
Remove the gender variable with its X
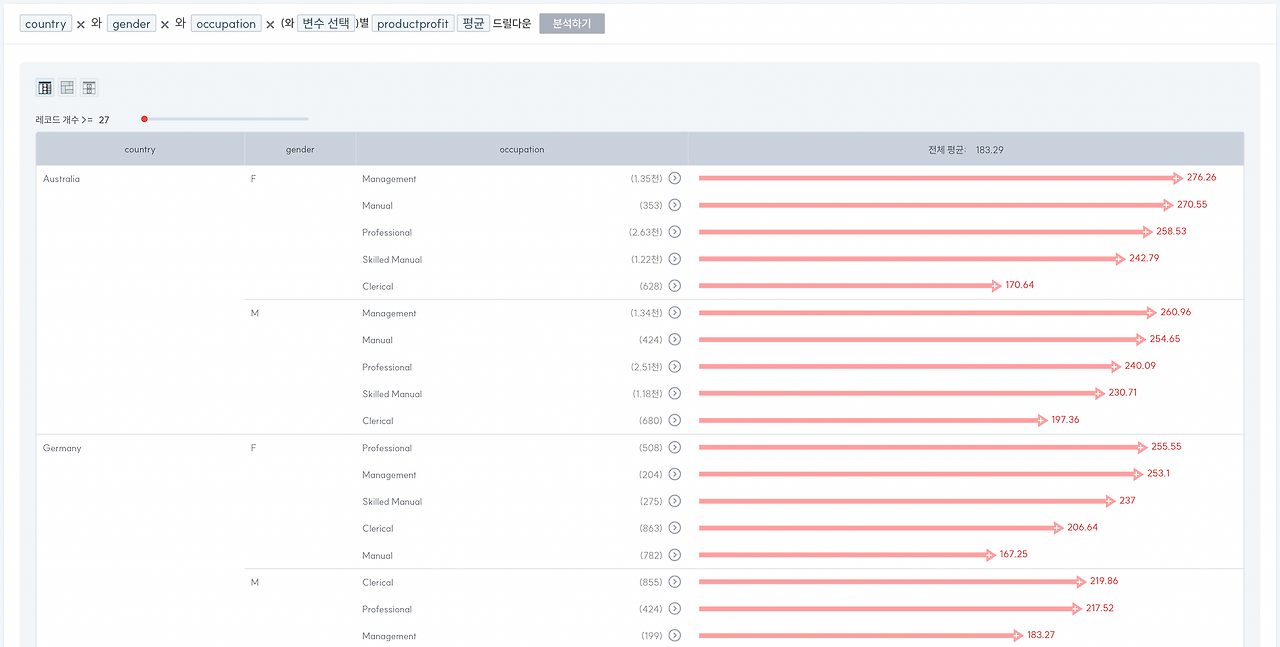coord(165,24)
